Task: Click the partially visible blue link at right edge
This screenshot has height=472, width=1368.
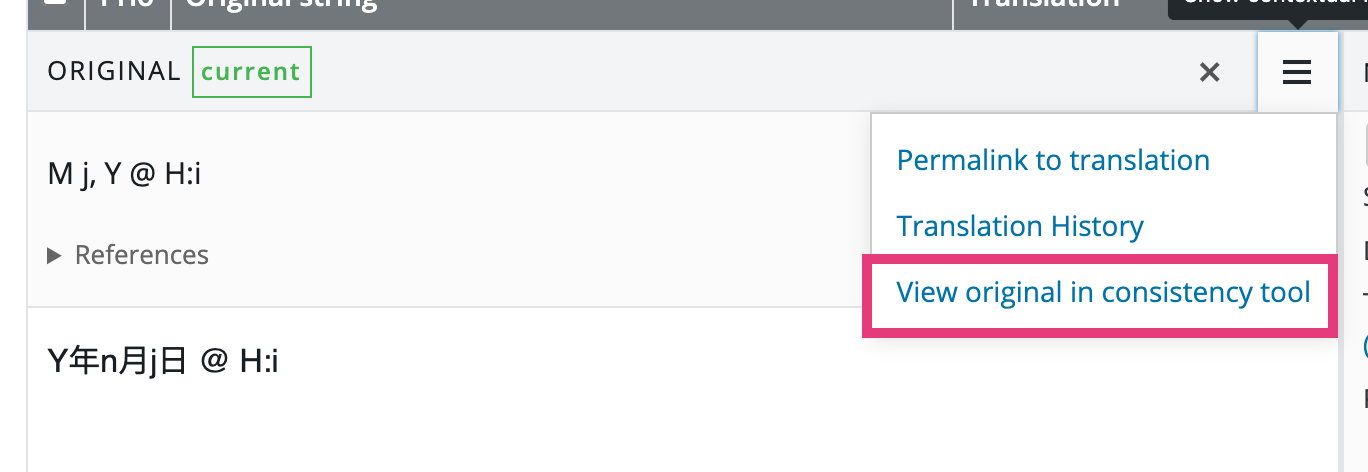Action: [x=1365, y=346]
